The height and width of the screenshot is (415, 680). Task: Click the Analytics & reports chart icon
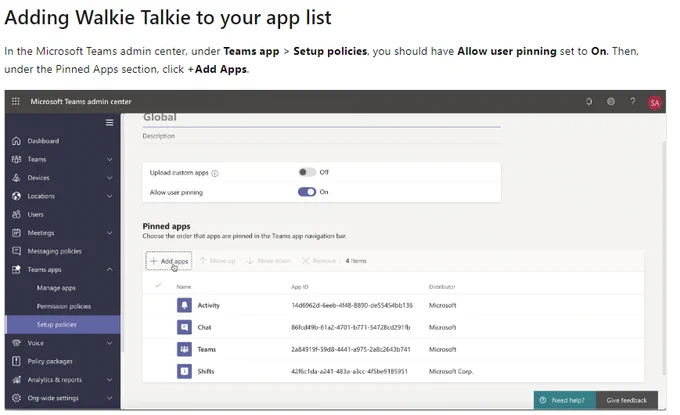point(16,379)
